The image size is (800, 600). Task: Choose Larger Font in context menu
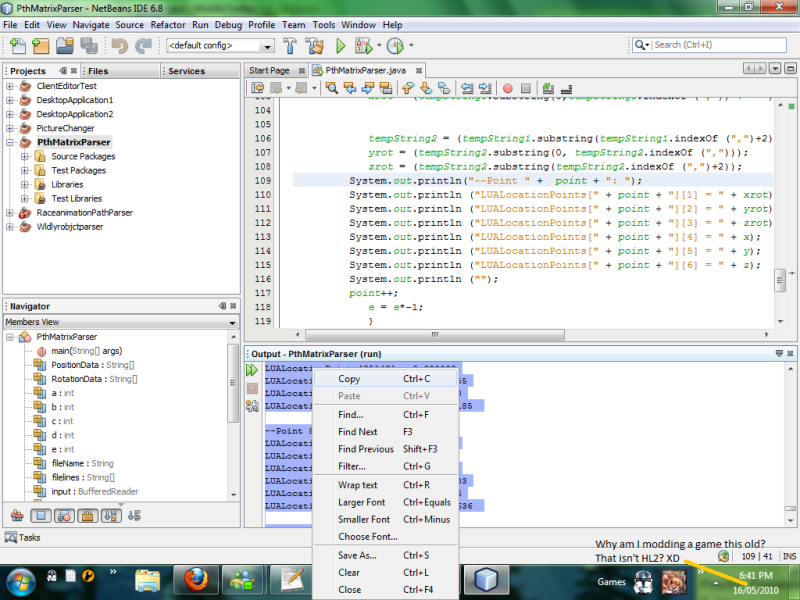click(x=385, y=503)
